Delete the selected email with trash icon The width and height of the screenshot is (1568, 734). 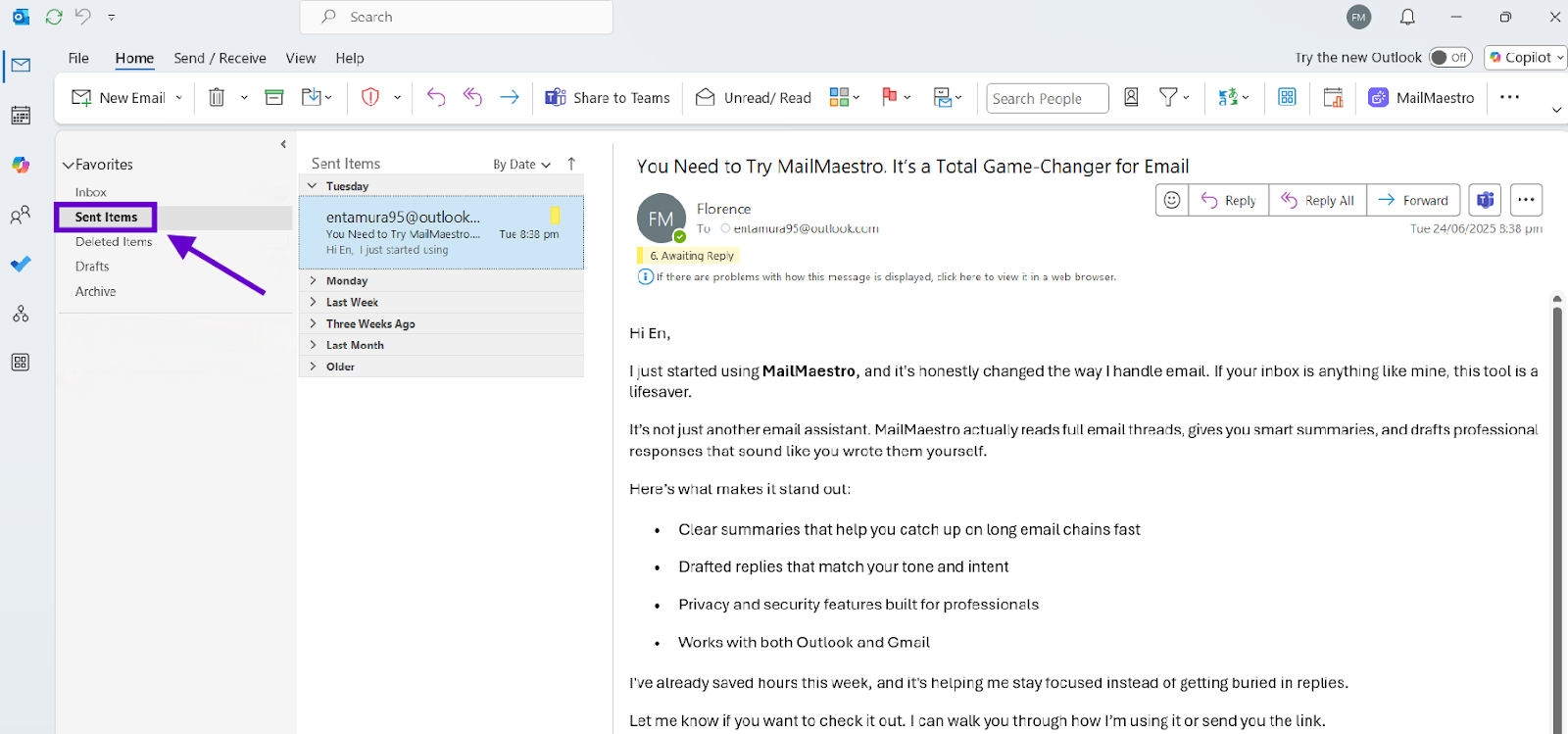point(217,97)
